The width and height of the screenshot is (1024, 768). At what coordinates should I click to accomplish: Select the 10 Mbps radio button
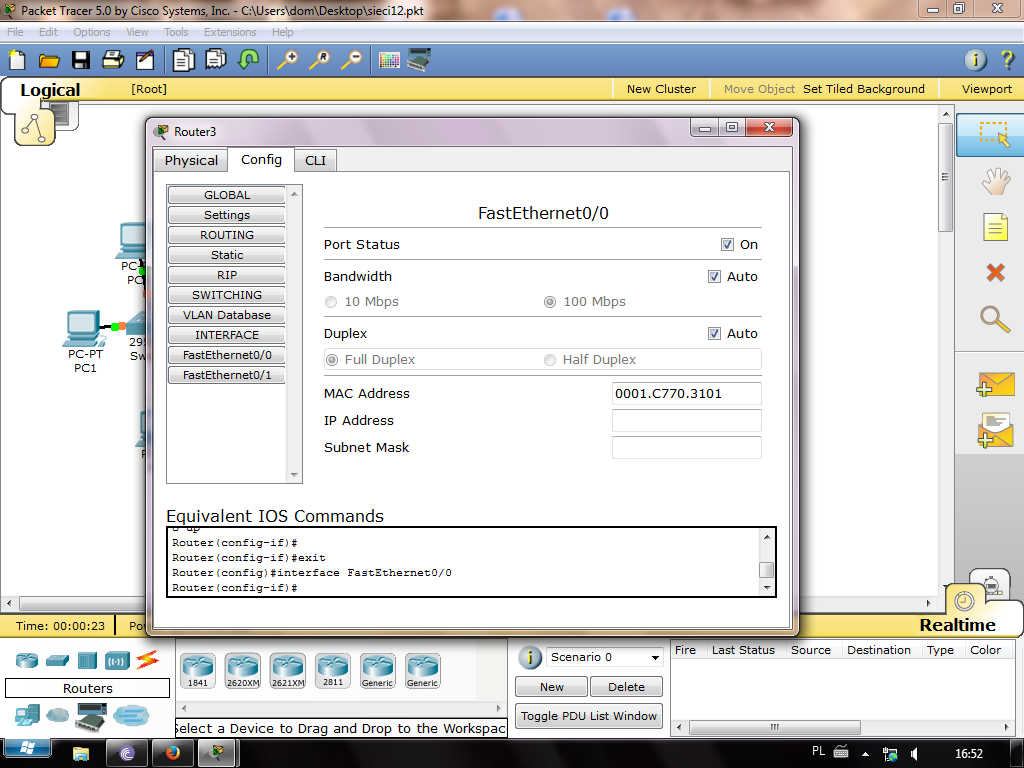(x=331, y=302)
